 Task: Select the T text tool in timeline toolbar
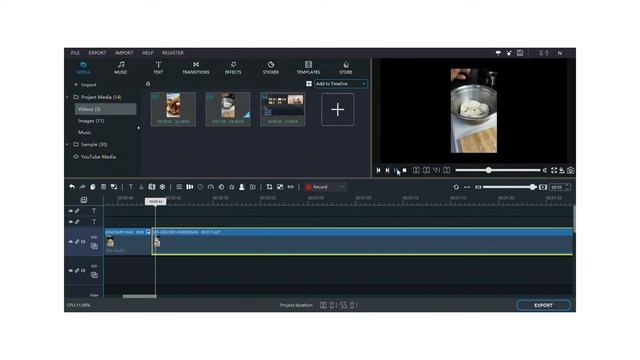(131, 187)
